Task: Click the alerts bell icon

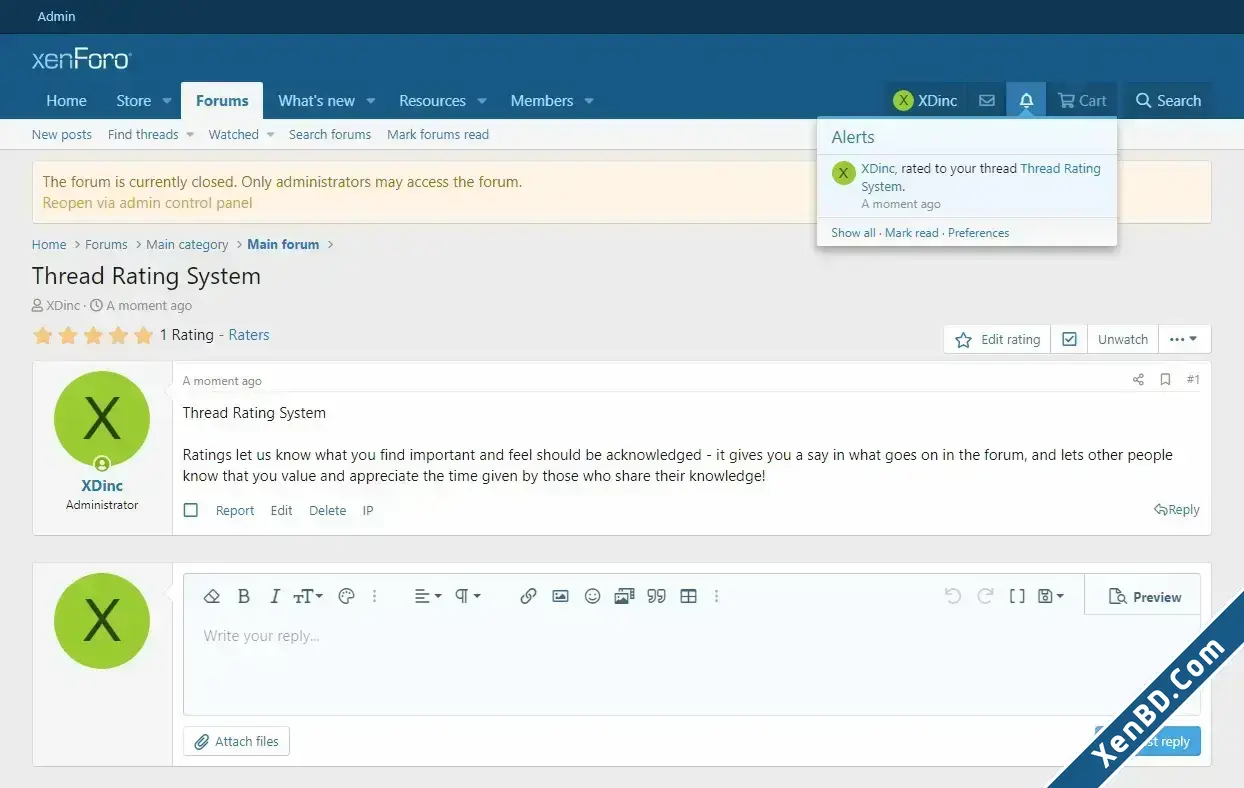Action: (x=1026, y=101)
